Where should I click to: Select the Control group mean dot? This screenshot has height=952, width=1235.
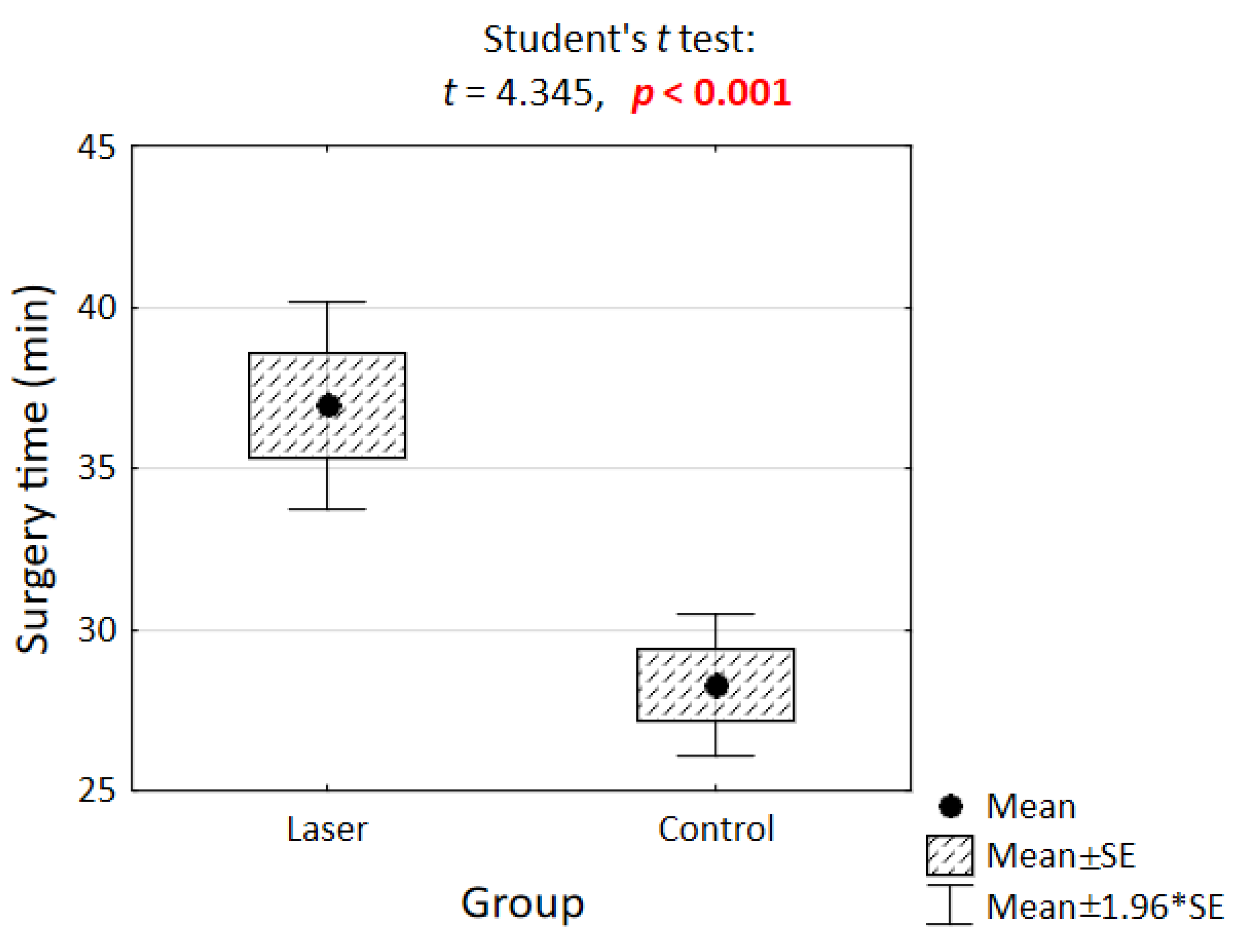(x=716, y=686)
